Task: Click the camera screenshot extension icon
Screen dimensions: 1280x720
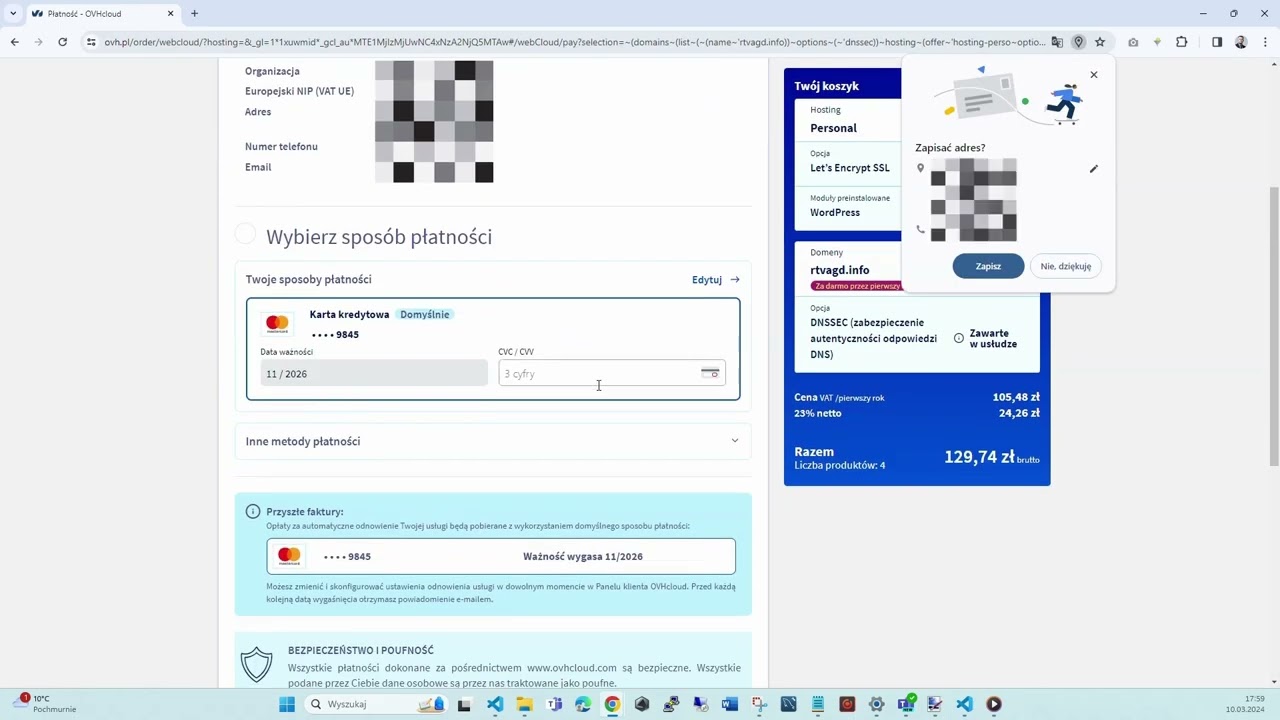Action: point(1133,42)
